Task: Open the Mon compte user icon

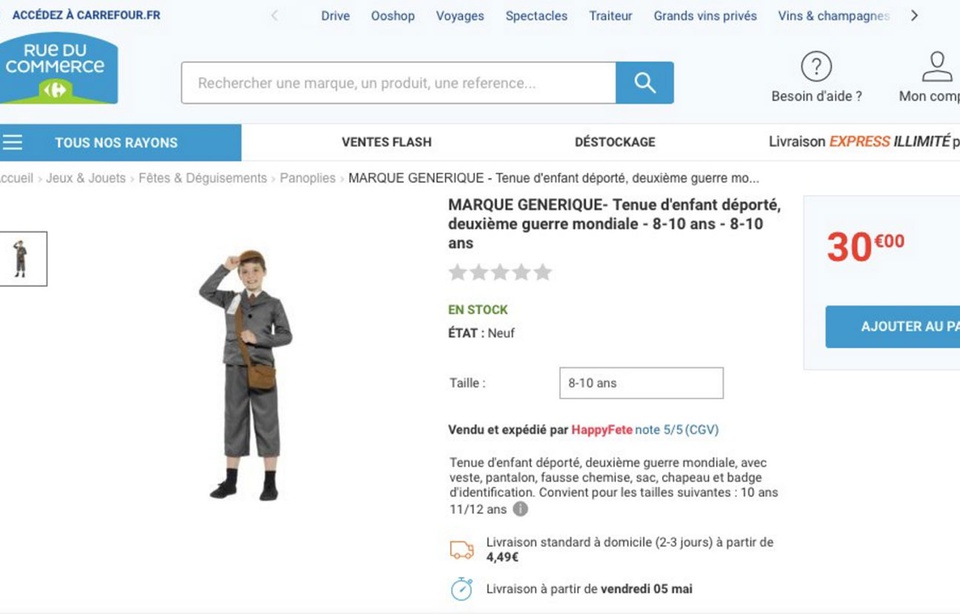Action: [937, 66]
